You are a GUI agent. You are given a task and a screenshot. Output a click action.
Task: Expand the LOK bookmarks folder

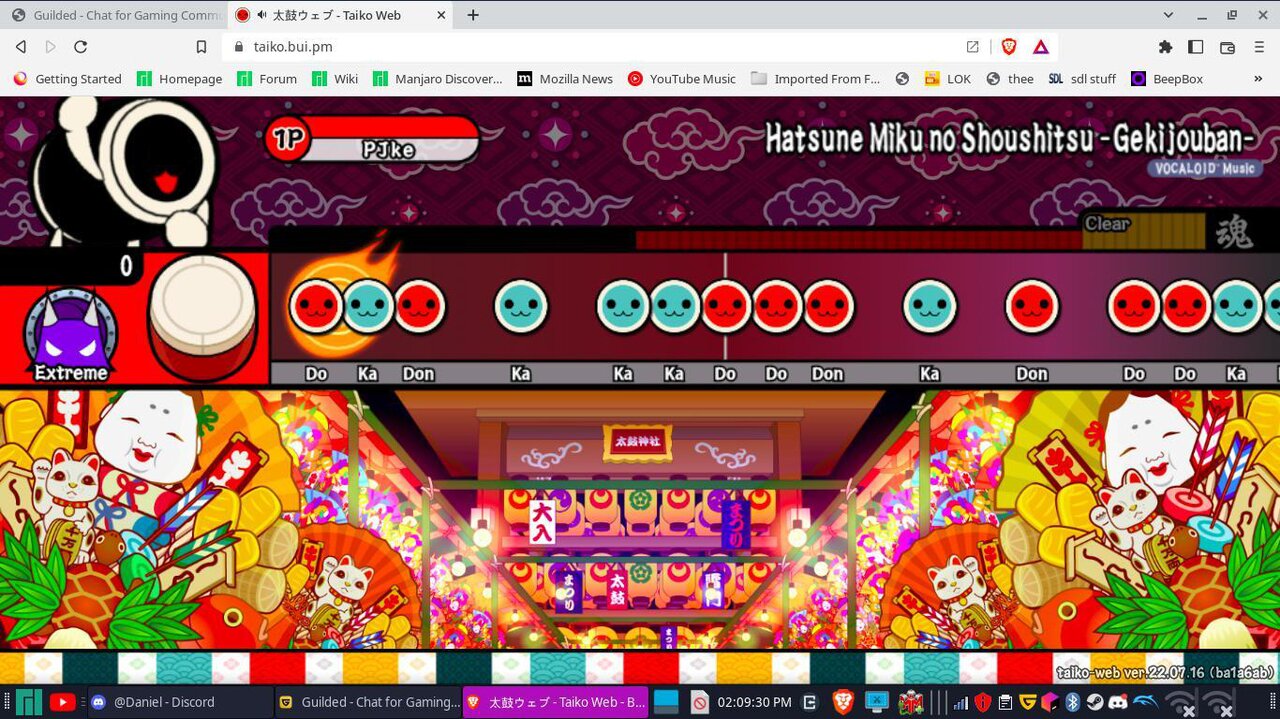pyautogui.click(x=947, y=79)
